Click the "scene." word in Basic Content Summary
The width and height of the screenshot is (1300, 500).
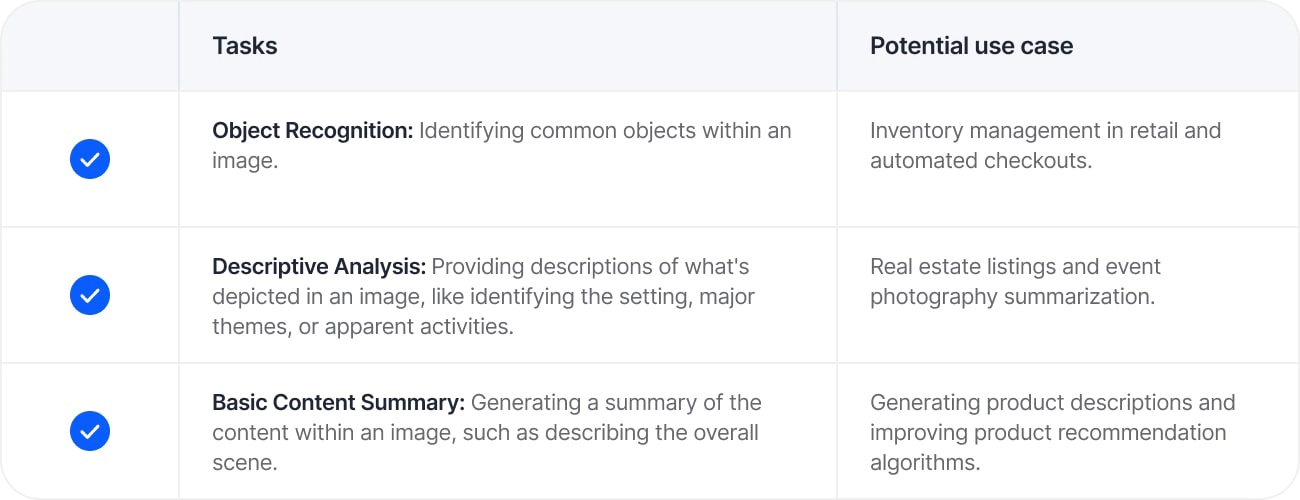pos(243,463)
